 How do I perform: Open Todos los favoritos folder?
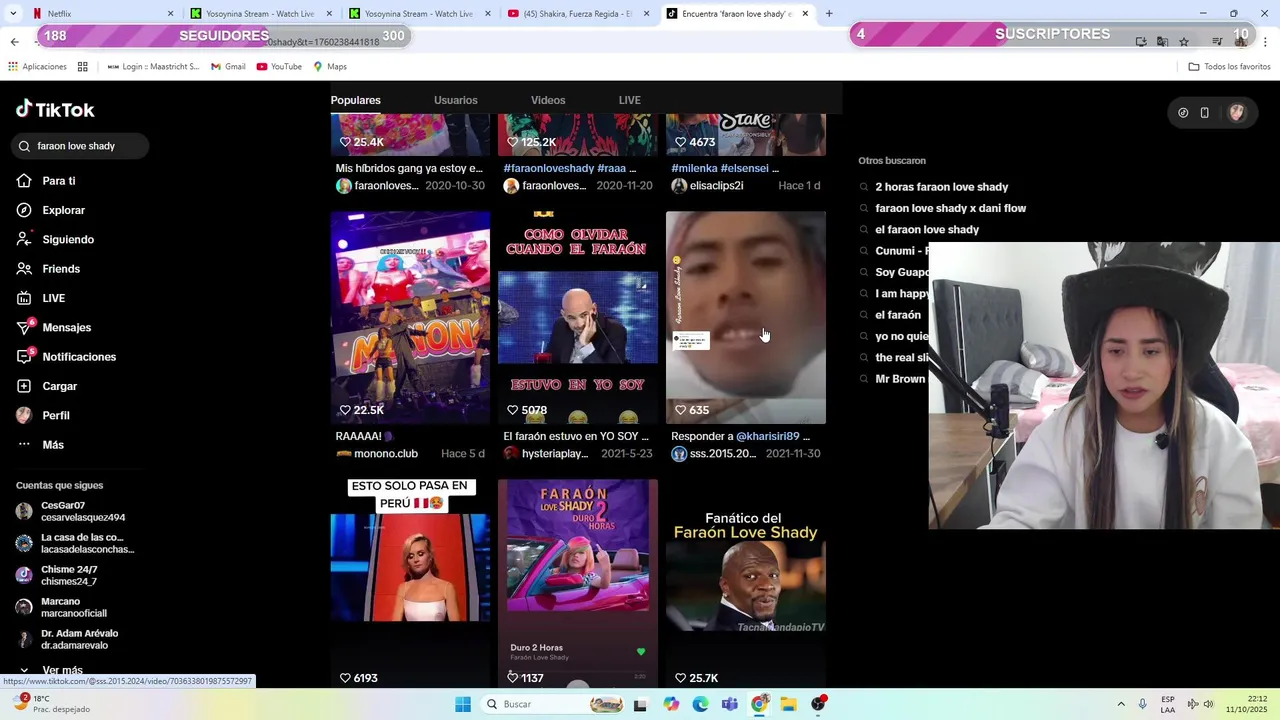pos(1229,67)
